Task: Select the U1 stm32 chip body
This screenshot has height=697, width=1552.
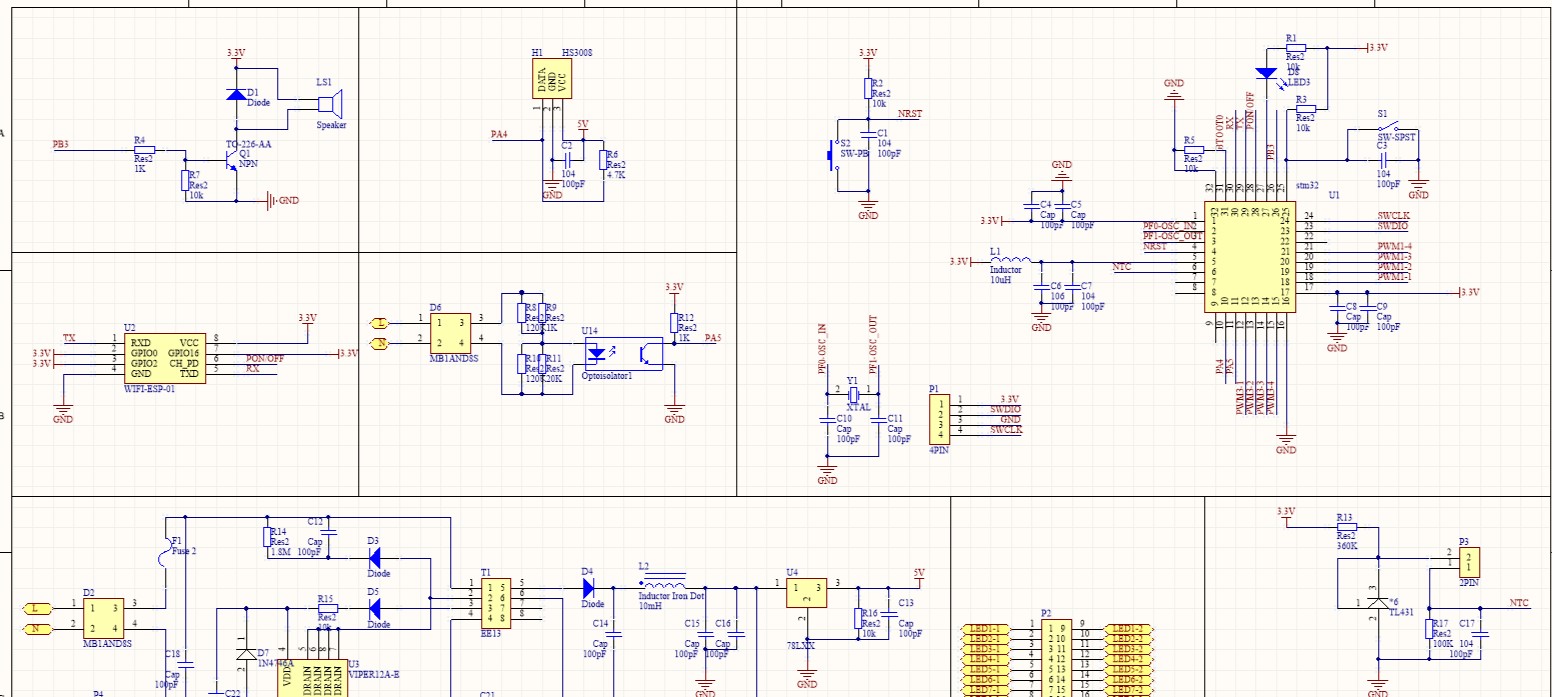Action: (x=1249, y=258)
